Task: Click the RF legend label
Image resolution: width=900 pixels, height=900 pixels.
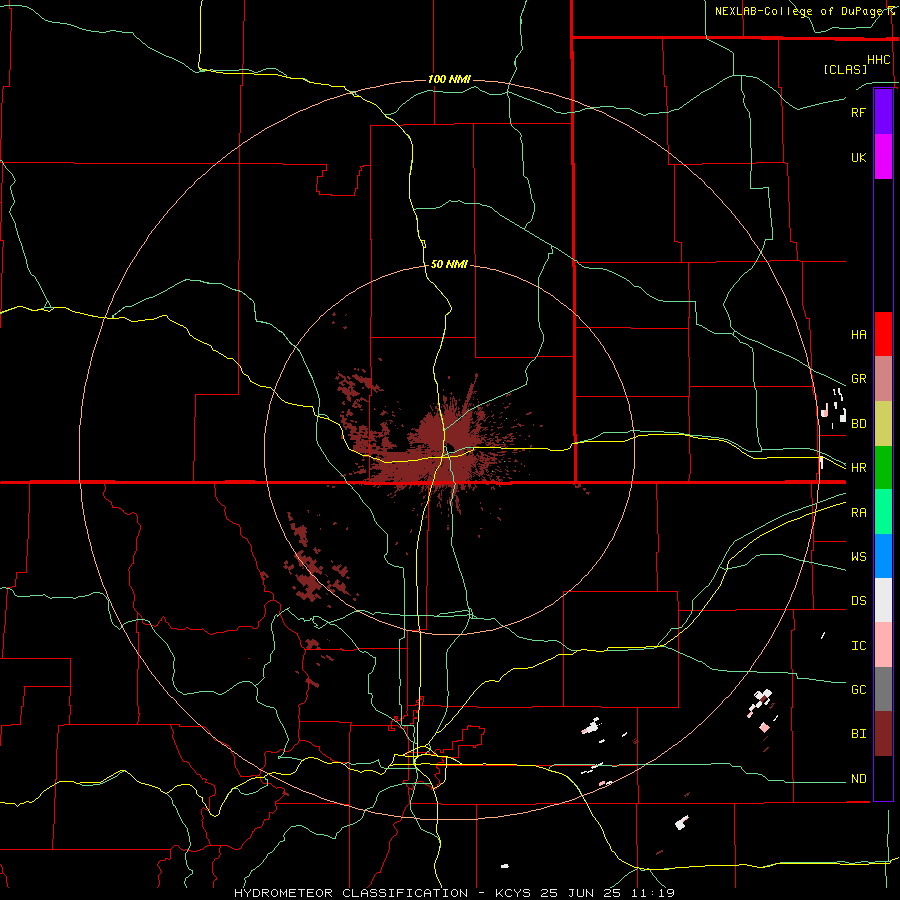Action: point(858,112)
